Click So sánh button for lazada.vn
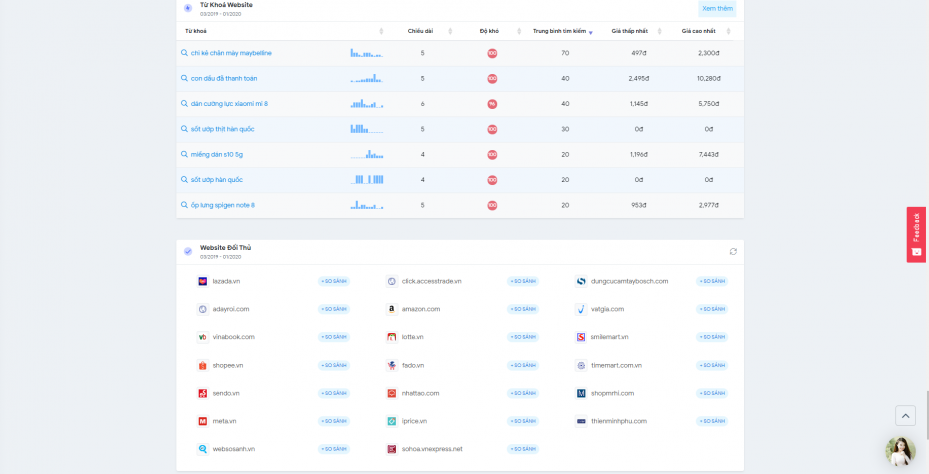This screenshot has width=929, height=474. click(x=334, y=281)
